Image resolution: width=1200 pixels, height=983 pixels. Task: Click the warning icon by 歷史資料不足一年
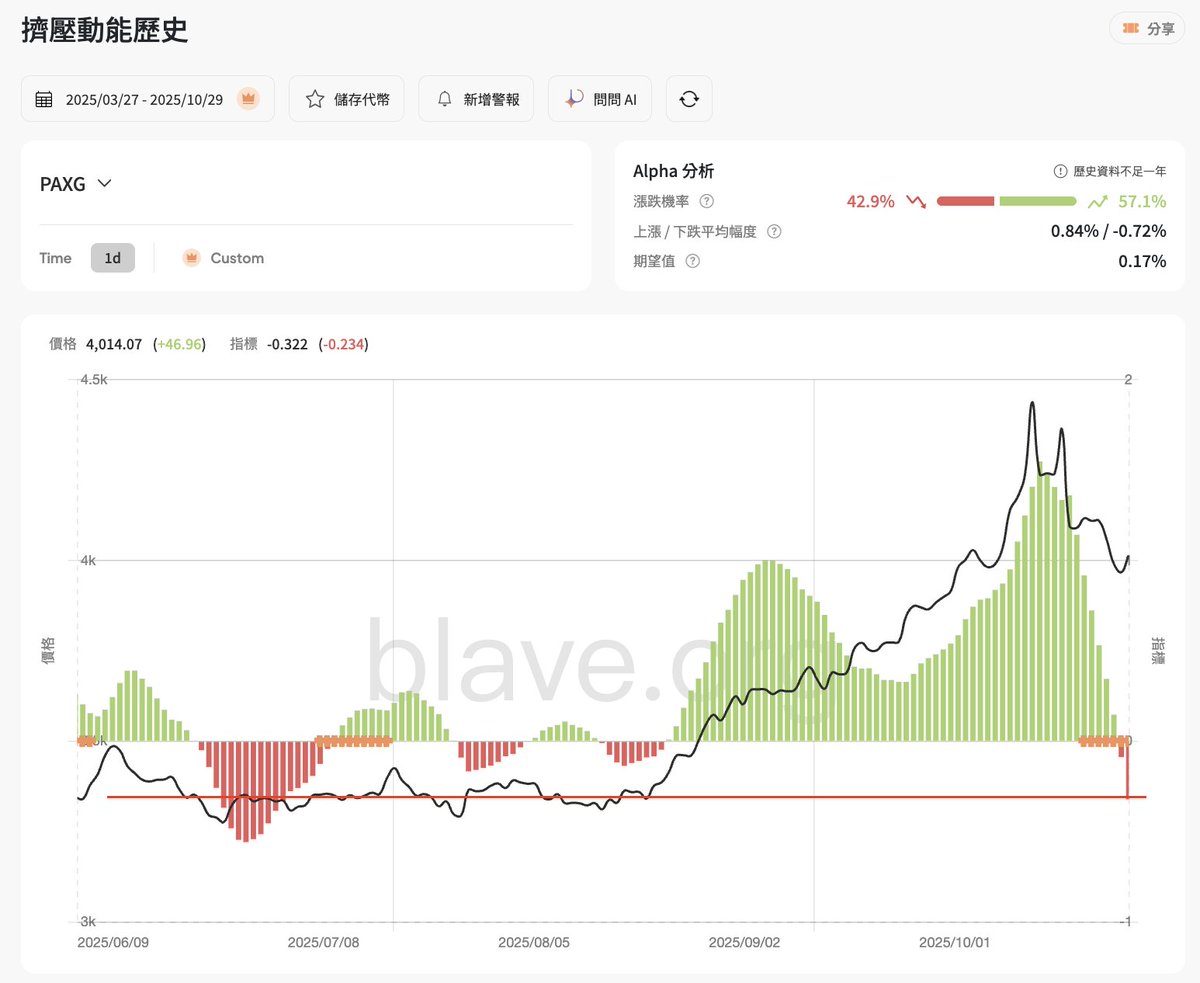click(1060, 172)
